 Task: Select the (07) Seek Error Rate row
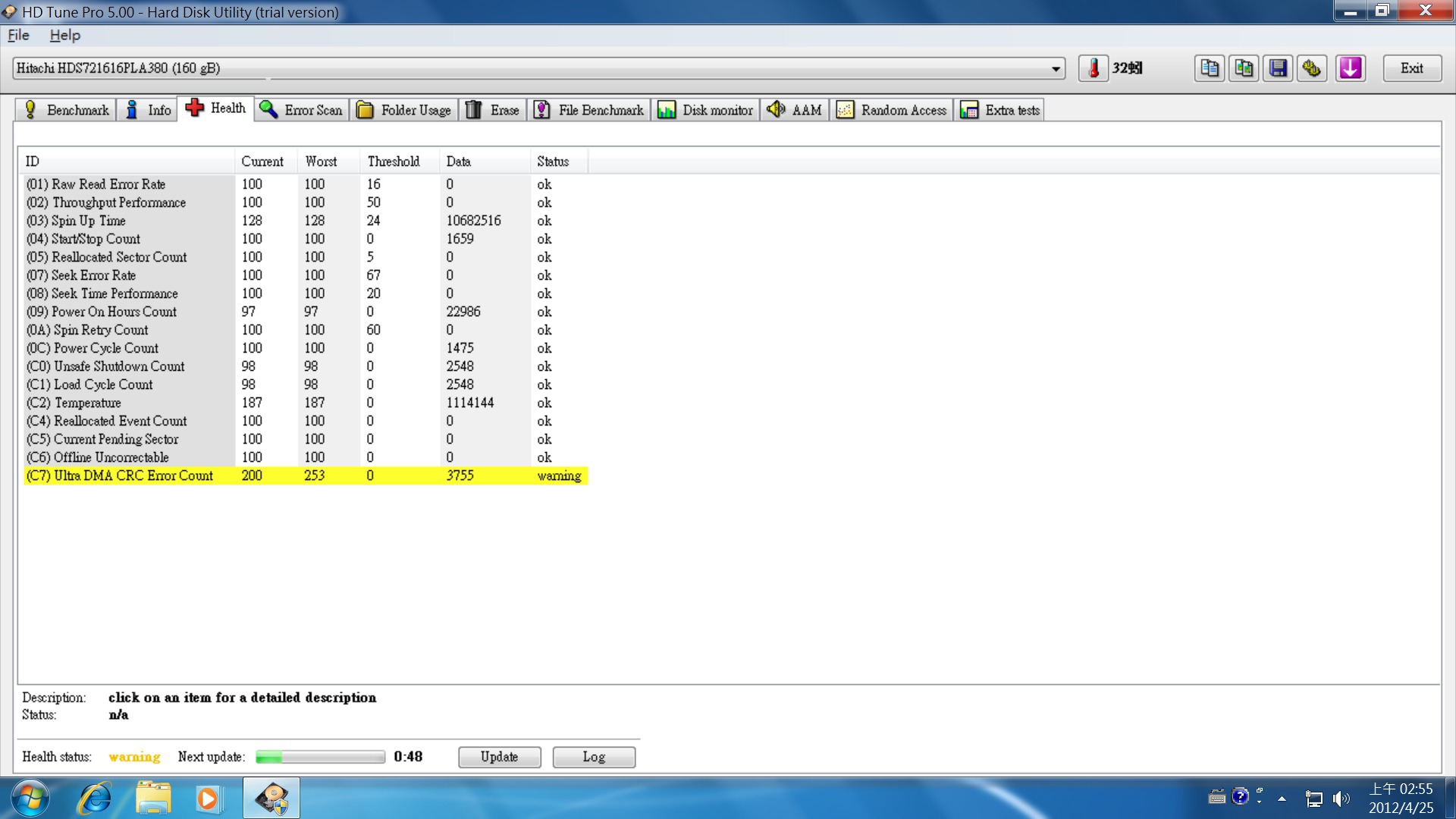(x=306, y=275)
